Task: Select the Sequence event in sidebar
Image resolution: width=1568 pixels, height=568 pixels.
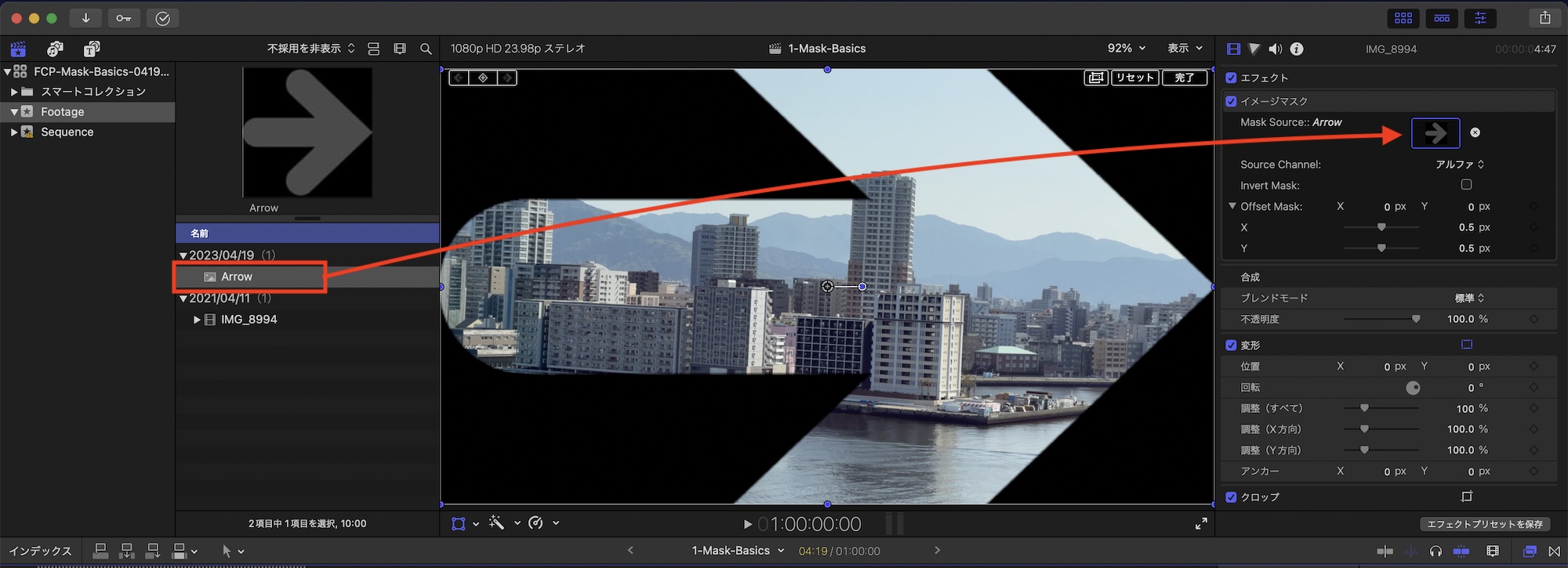Action: 67,132
